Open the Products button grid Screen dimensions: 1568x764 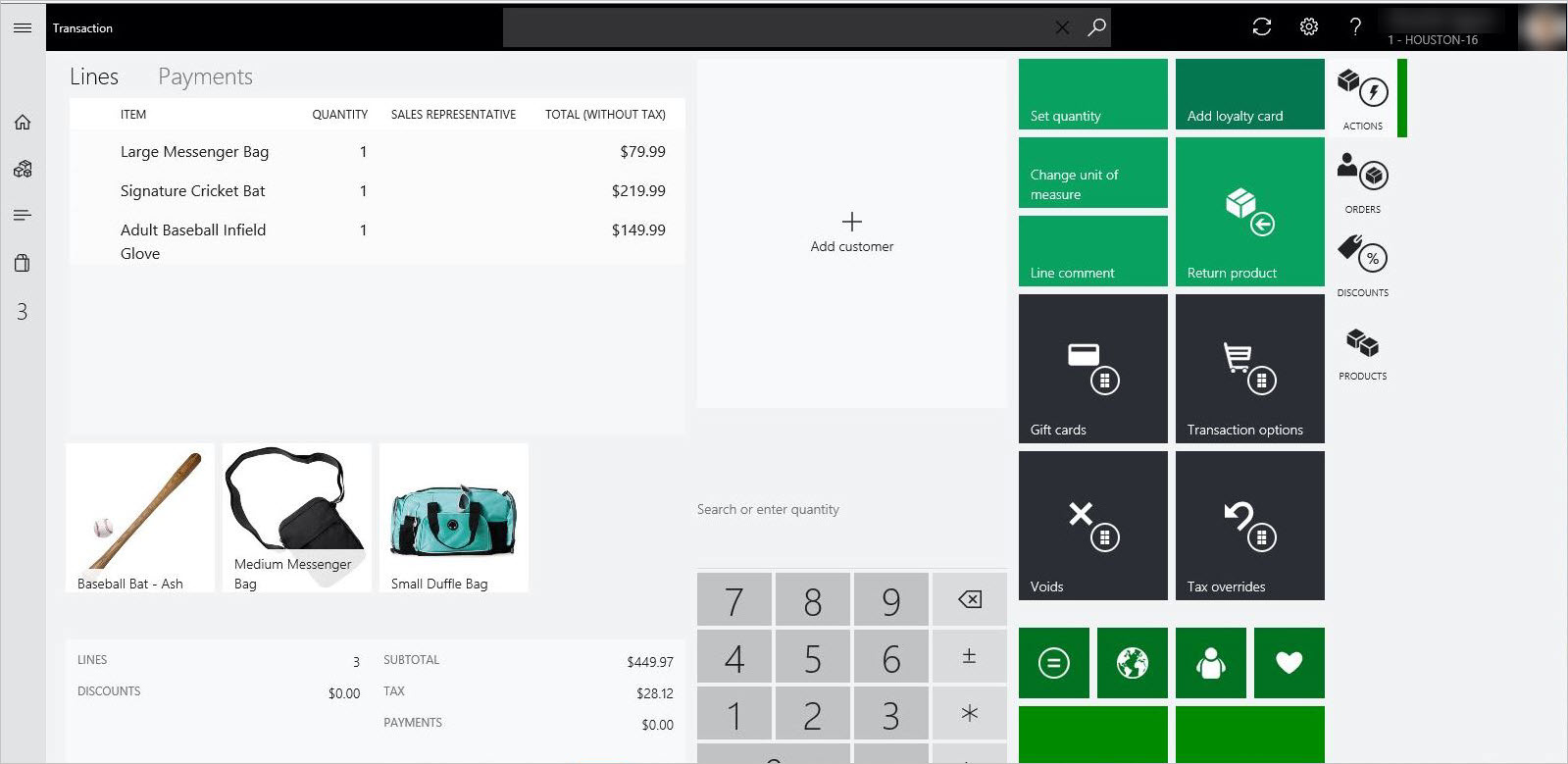pyautogui.click(x=1363, y=354)
